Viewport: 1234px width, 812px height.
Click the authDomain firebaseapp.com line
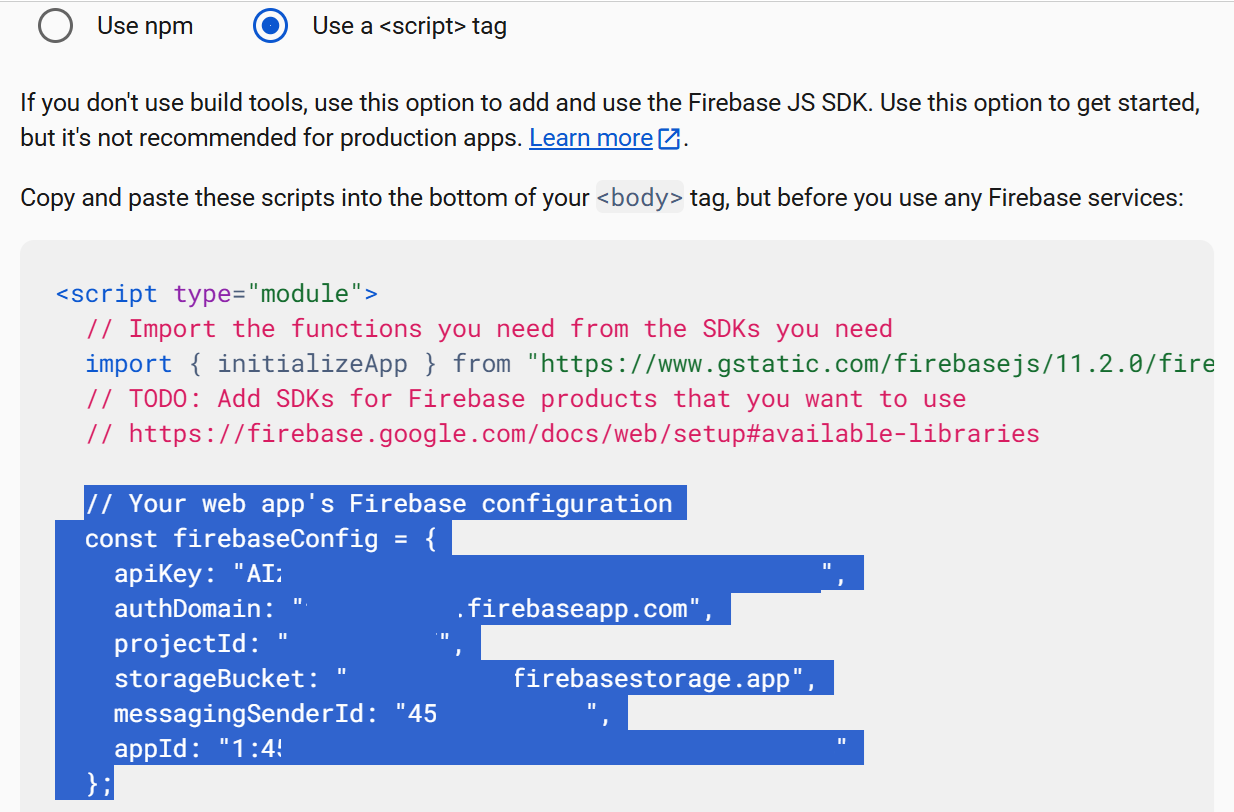(x=415, y=609)
